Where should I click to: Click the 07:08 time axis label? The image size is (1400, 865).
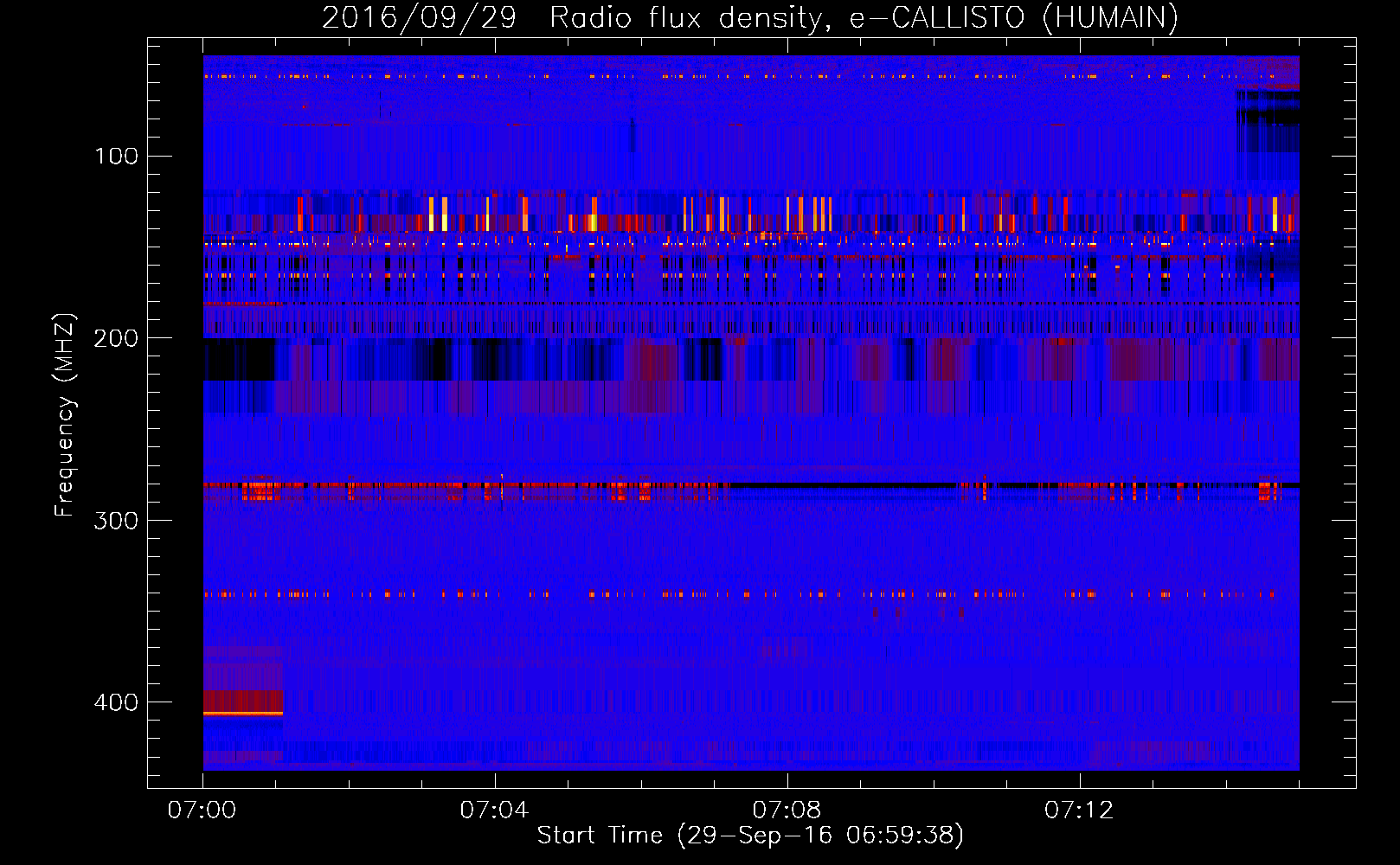click(787, 811)
